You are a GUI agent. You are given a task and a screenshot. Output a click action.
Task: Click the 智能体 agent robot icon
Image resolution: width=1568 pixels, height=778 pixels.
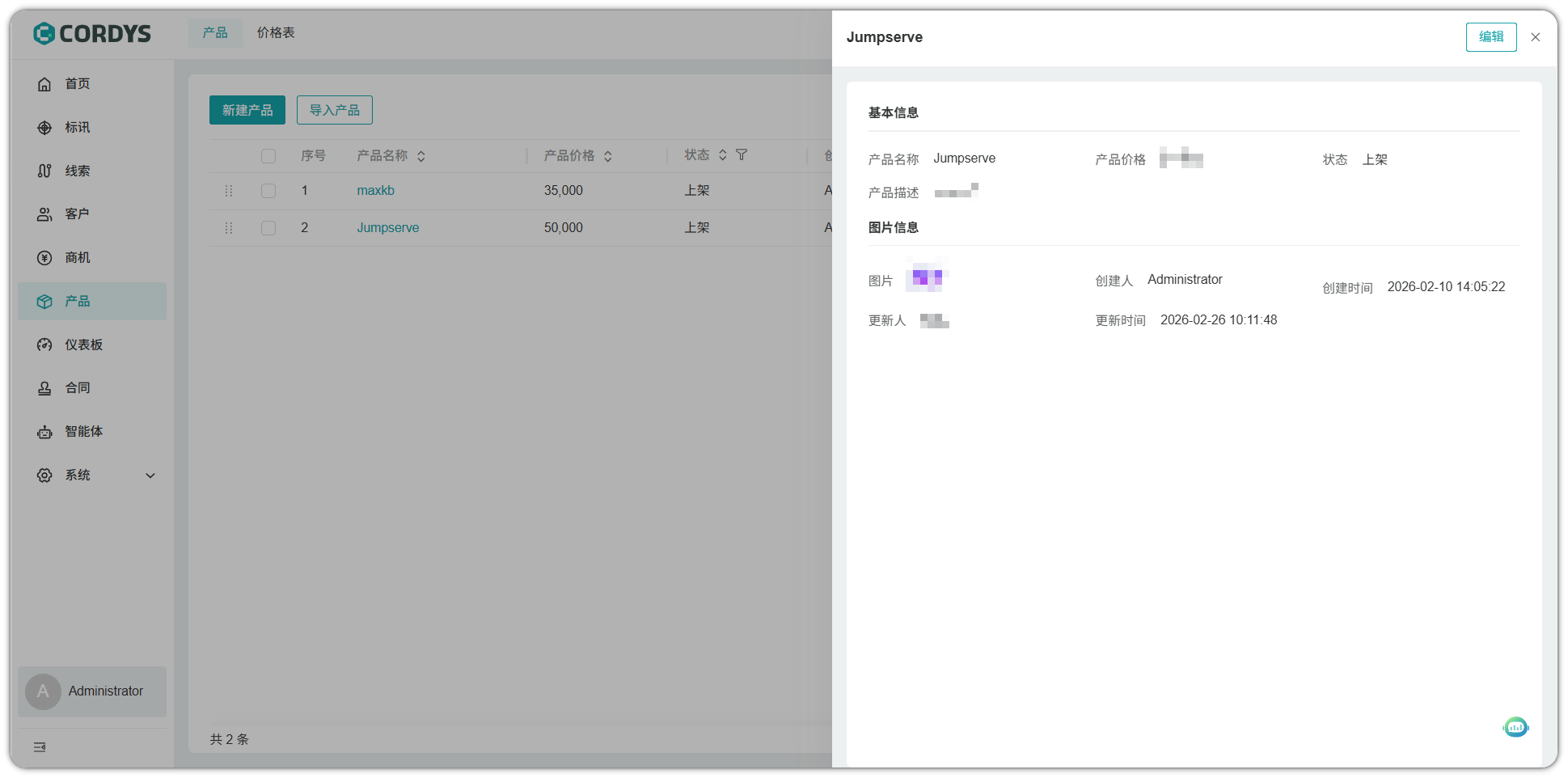tap(44, 432)
